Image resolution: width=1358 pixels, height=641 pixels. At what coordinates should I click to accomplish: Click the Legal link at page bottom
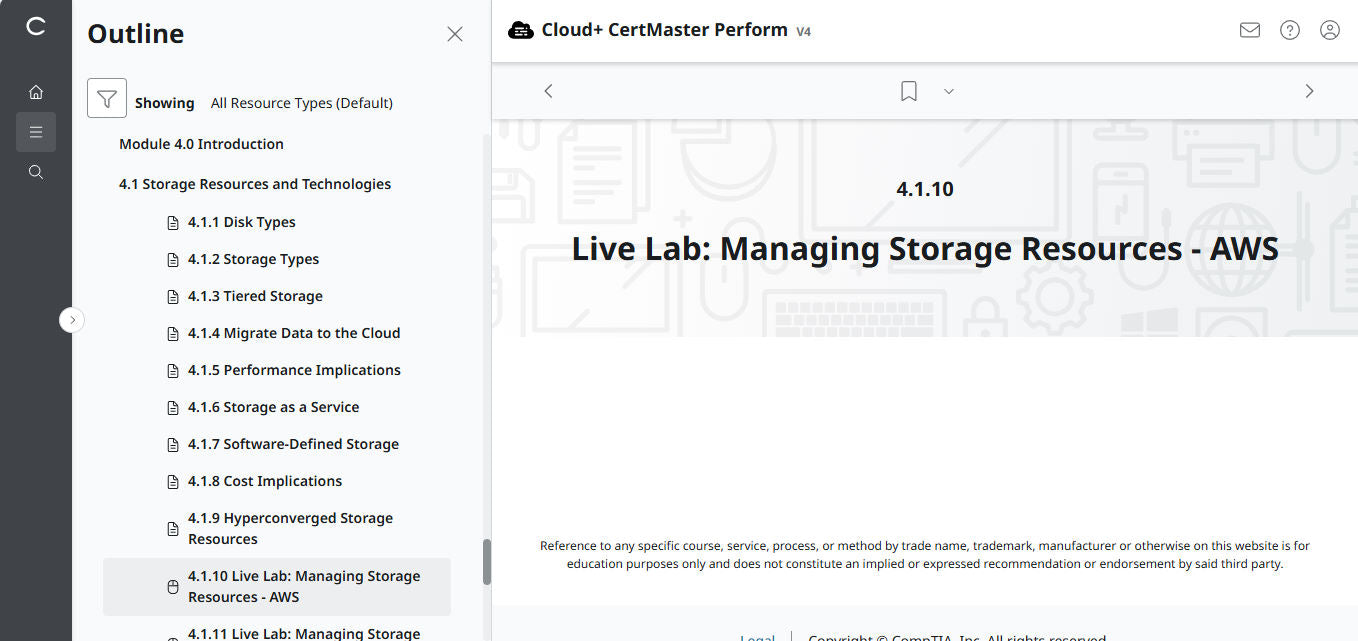(x=757, y=637)
